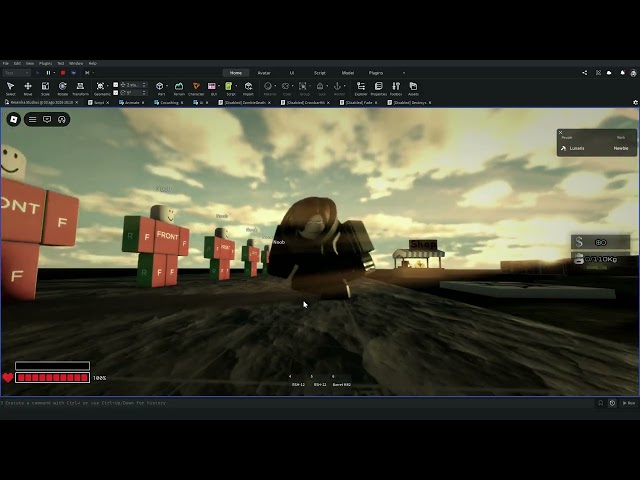
Task: Open the Assets panel
Action: point(413,88)
